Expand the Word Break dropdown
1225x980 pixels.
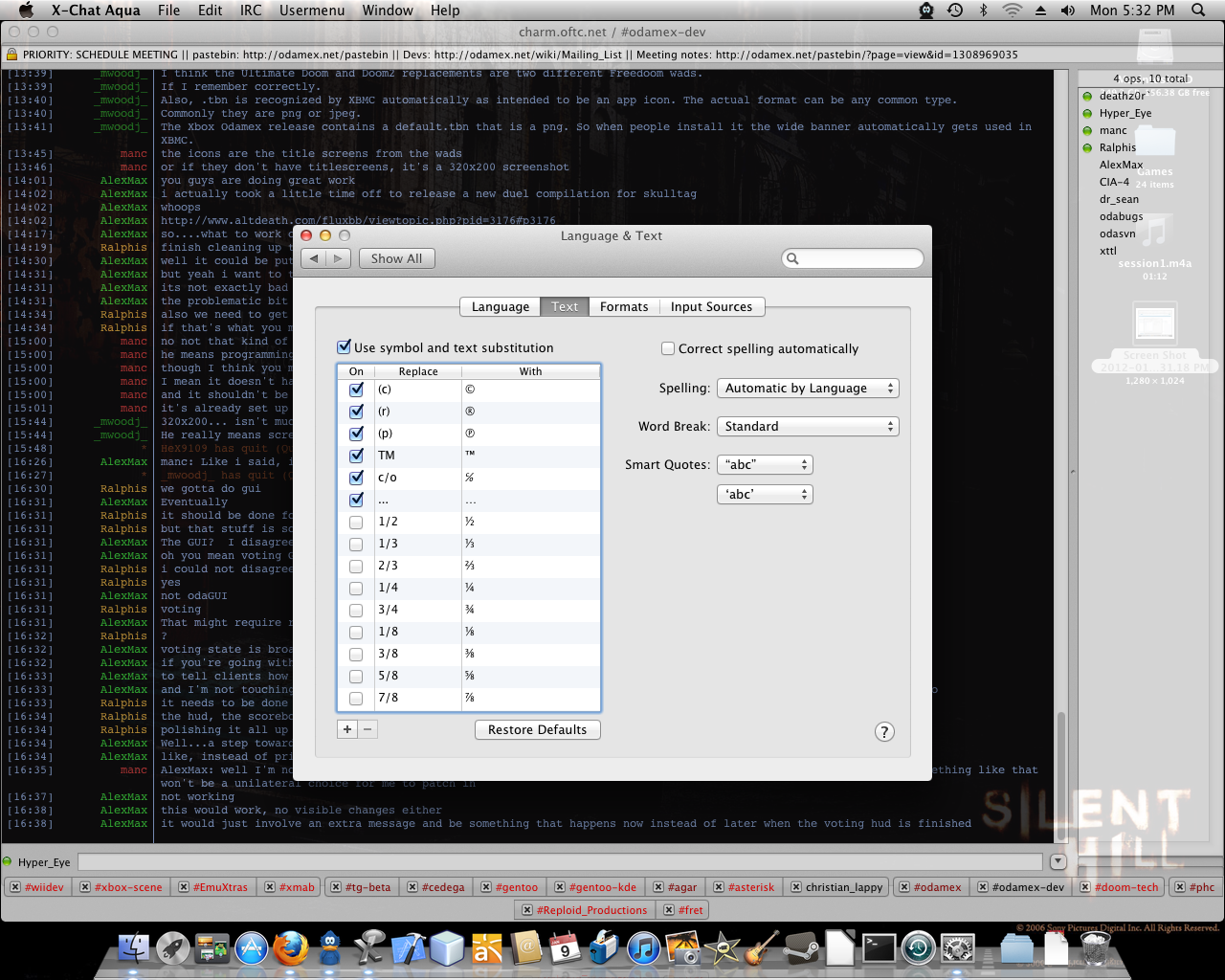[808, 427]
